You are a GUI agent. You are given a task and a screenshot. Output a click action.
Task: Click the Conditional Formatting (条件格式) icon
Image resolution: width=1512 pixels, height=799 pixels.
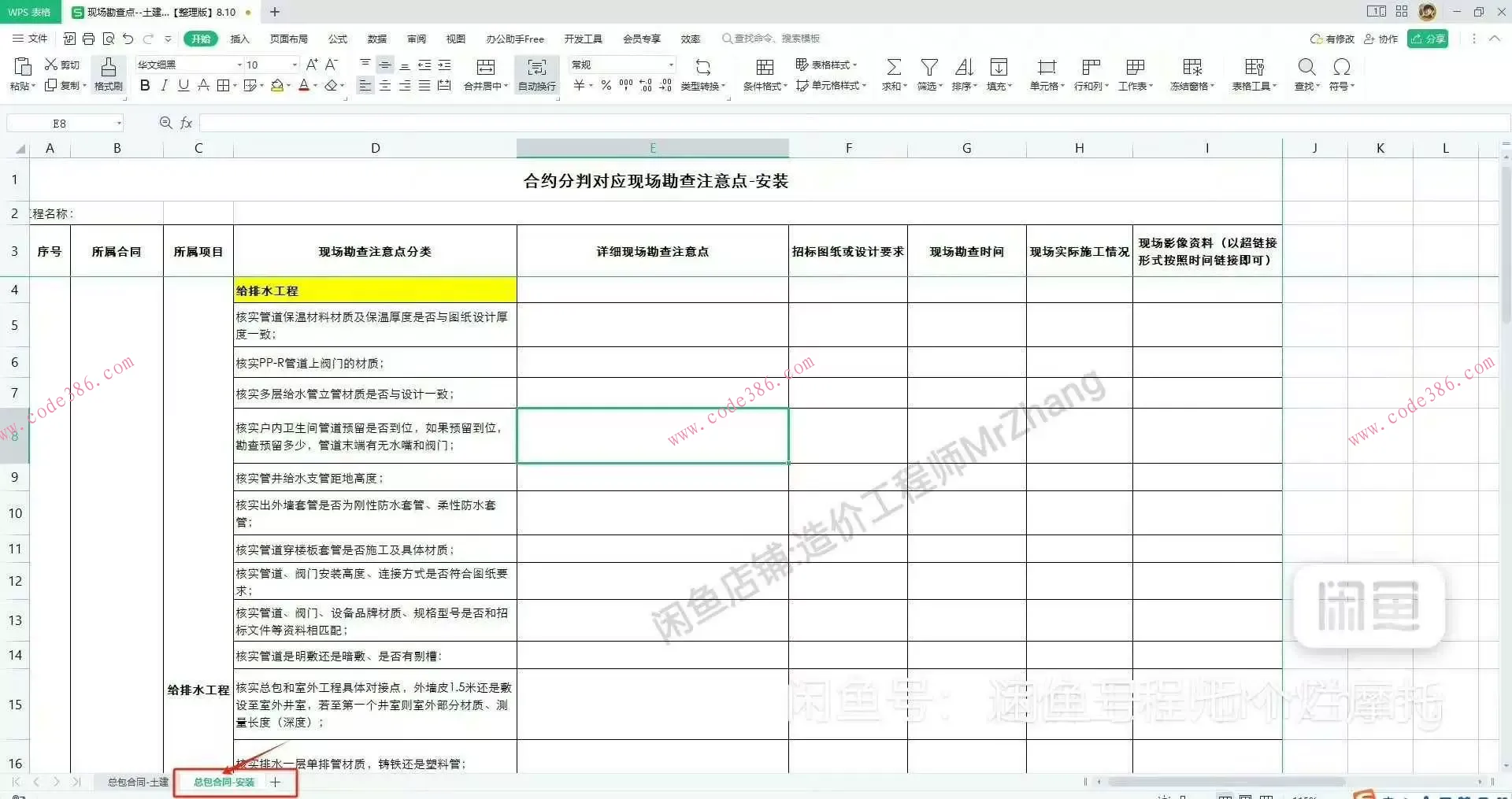point(765,68)
